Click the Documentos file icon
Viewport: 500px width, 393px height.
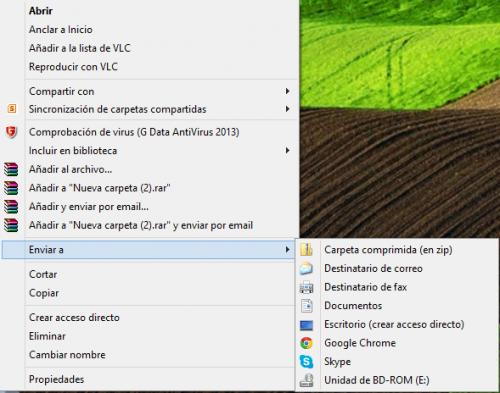[x=307, y=306]
